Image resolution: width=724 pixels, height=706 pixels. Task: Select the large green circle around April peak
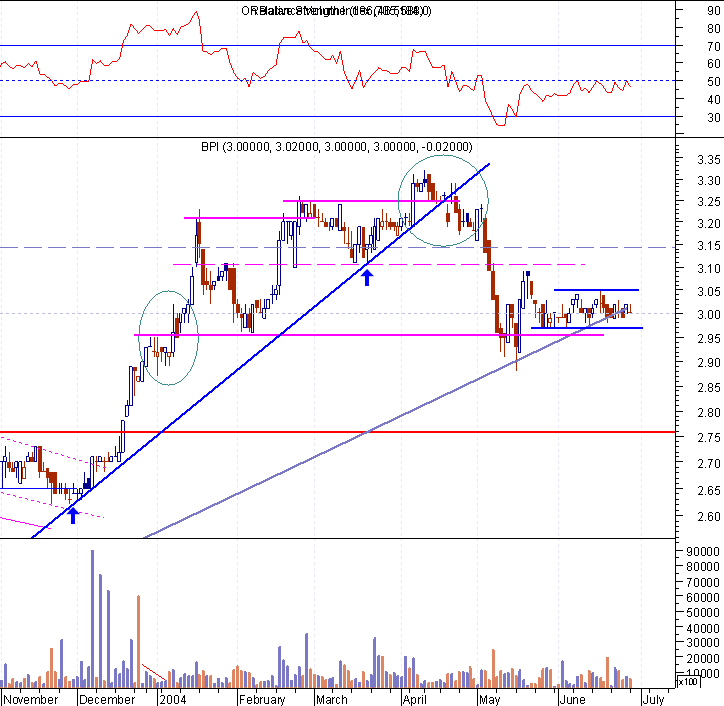click(x=443, y=201)
